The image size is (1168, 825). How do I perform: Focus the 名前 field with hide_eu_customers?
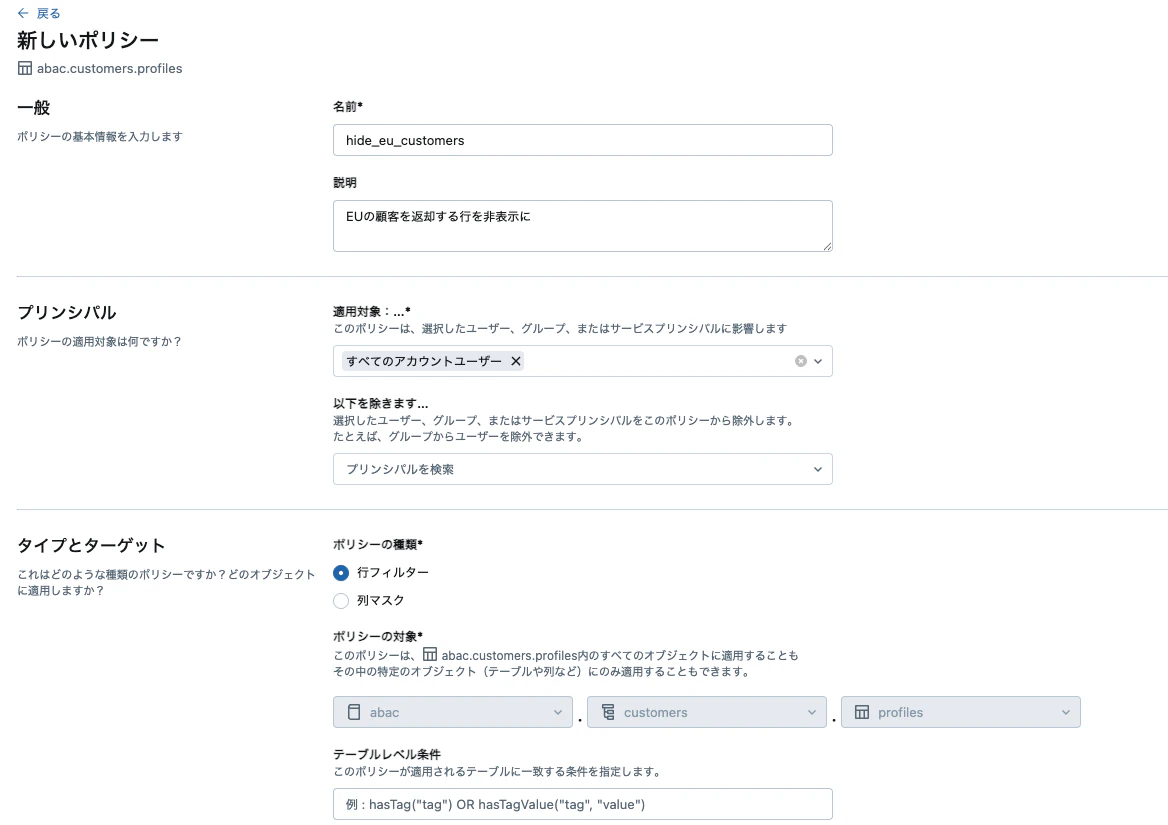click(583, 140)
